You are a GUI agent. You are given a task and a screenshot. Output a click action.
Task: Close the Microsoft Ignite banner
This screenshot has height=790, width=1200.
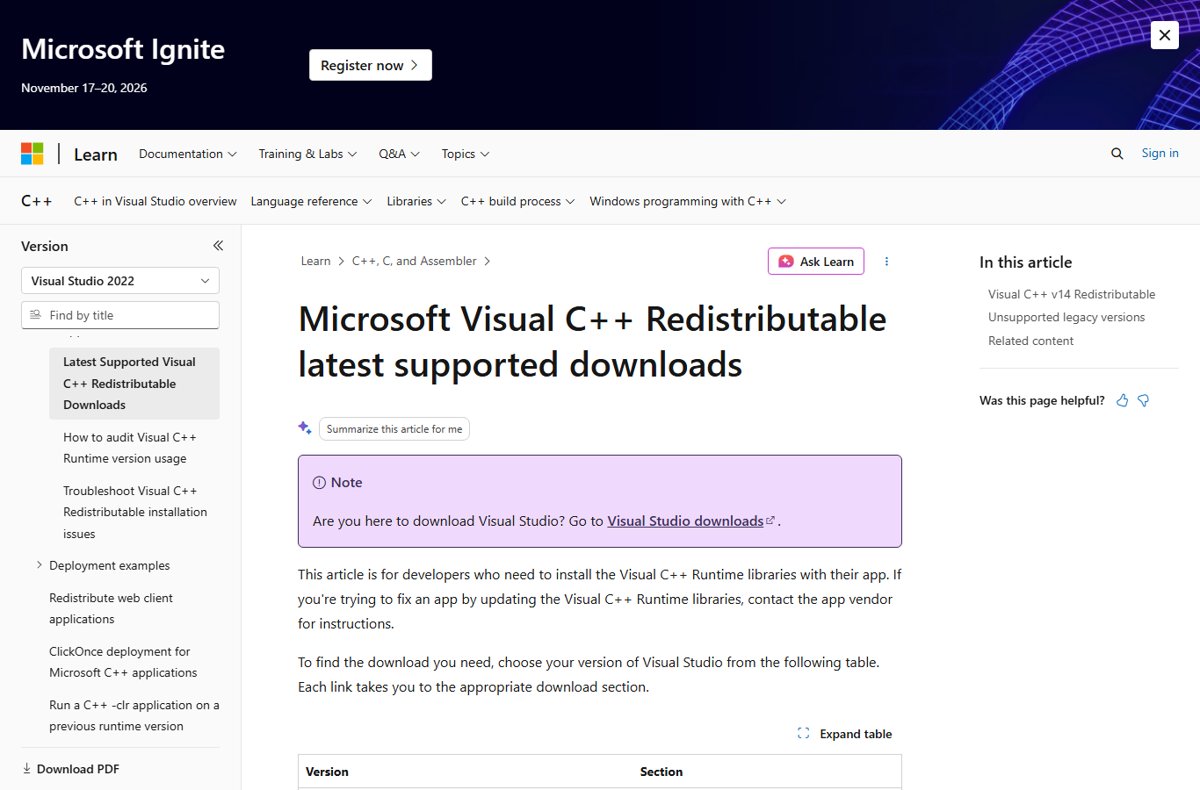click(x=1164, y=35)
